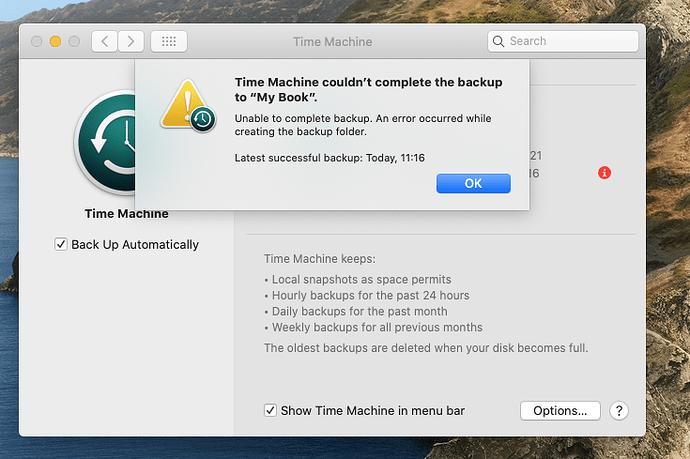Viewport: 690px width, 459px height.
Task: Click "Local snapshots as space permits" line
Action: click(x=361, y=279)
